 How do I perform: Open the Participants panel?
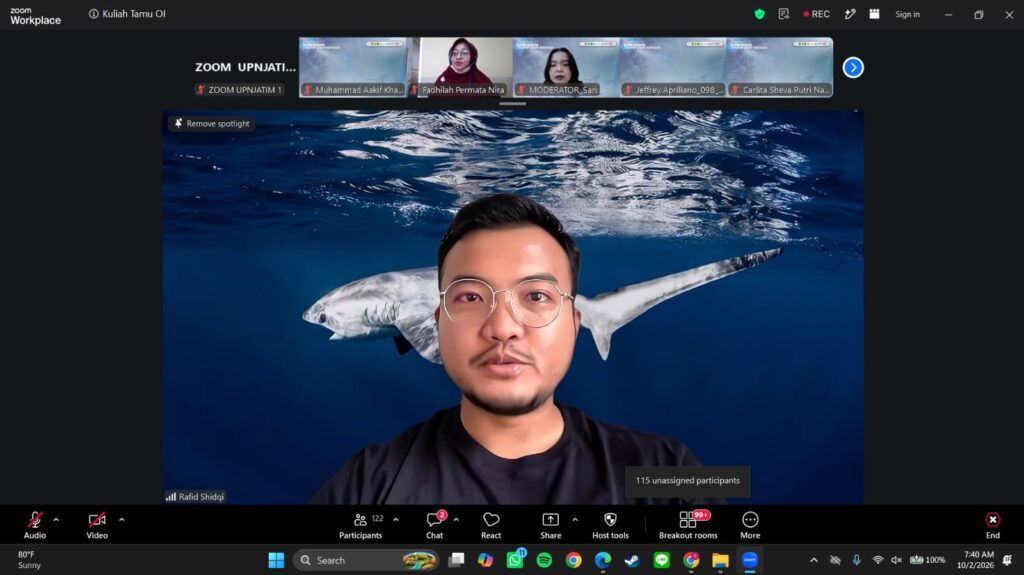(360, 525)
